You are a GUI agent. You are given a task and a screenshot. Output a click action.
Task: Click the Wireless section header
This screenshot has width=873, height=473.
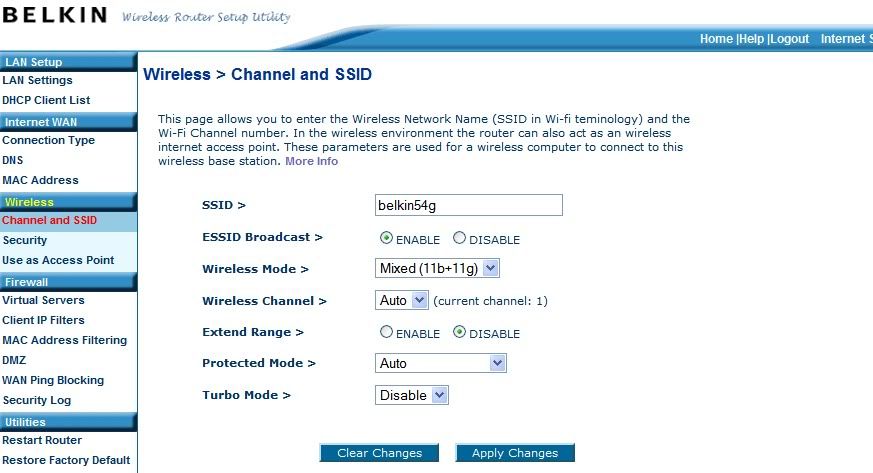[68, 202]
